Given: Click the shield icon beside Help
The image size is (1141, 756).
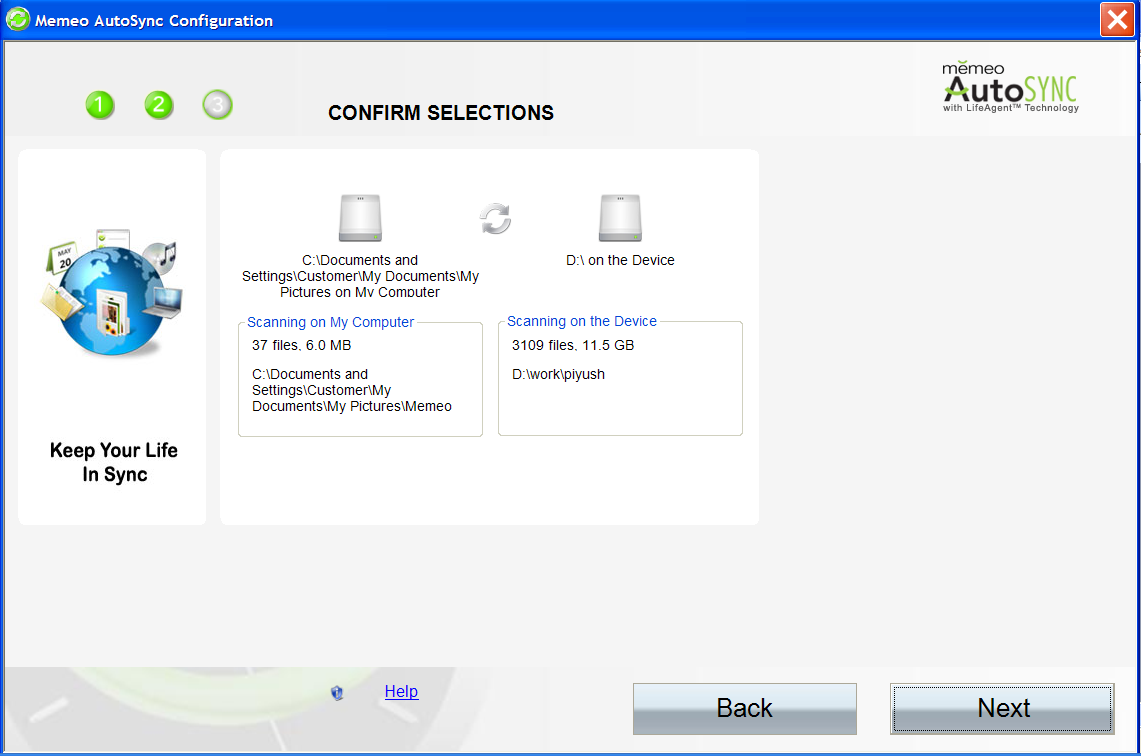Looking at the screenshot, I should pos(337,693).
